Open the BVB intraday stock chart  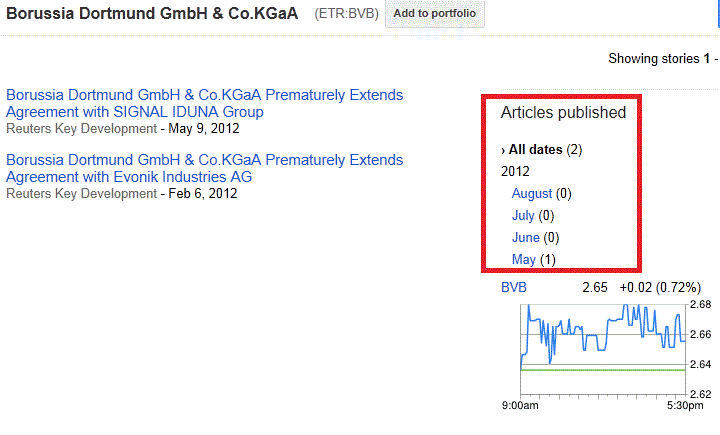[603, 350]
